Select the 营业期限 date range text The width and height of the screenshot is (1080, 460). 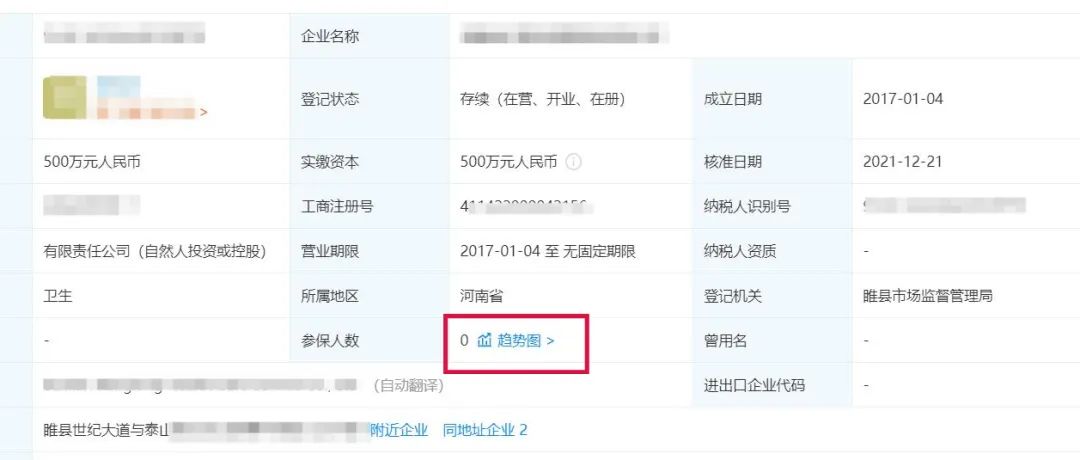(x=548, y=251)
